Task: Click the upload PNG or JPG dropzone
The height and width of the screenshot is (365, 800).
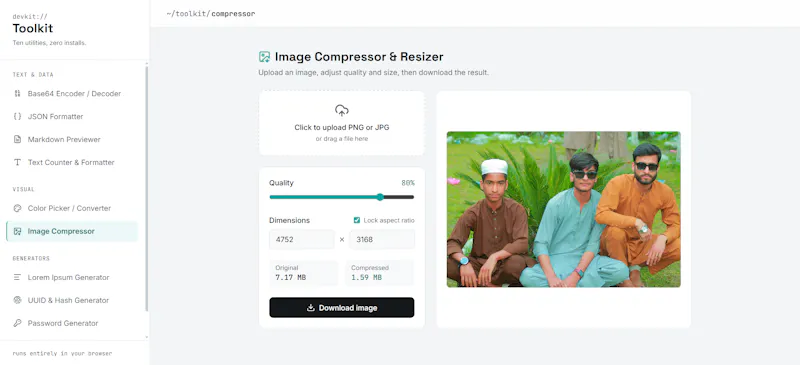Action: [x=342, y=123]
